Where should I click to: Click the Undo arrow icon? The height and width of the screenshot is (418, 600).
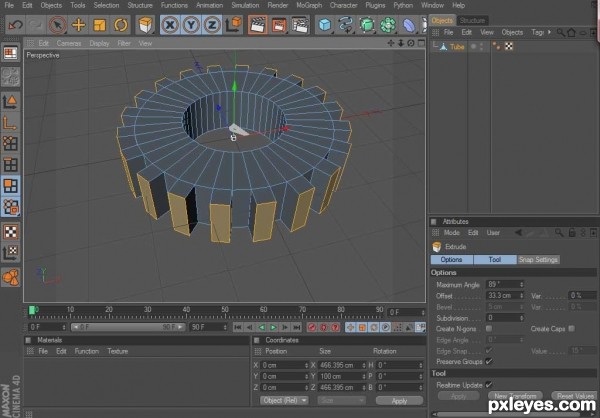click(15, 25)
